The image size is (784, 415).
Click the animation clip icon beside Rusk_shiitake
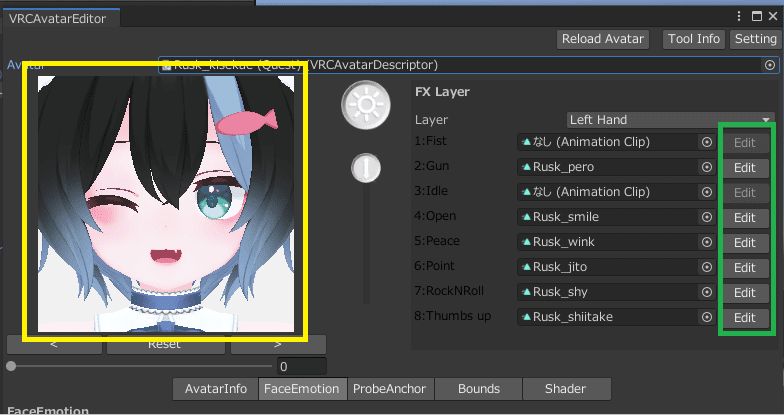[x=526, y=317]
